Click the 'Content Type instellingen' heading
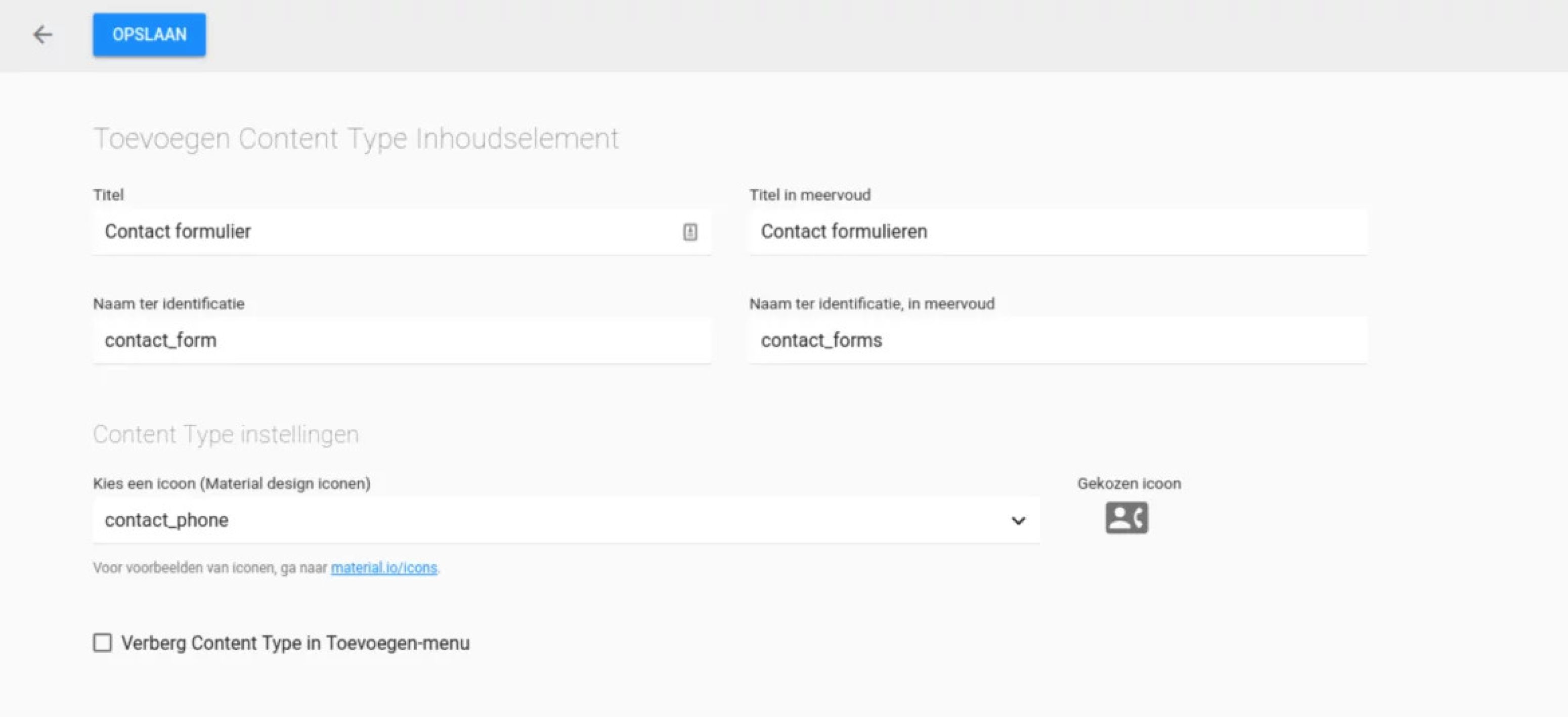Viewport: 1568px width, 717px height. (x=226, y=434)
